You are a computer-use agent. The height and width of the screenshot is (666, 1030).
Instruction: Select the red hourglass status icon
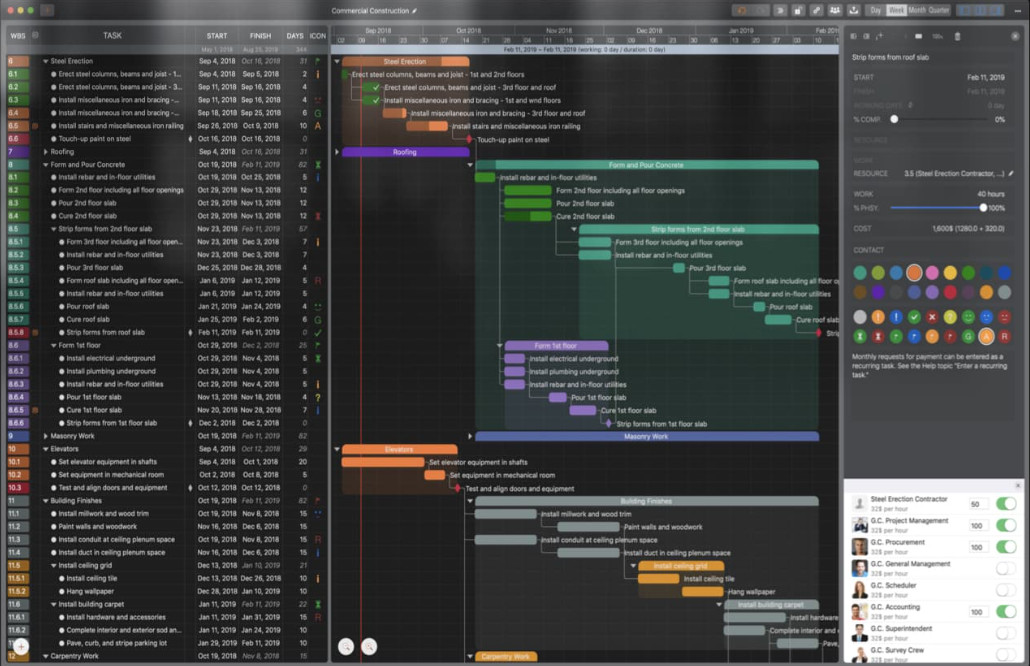click(878, 336)
